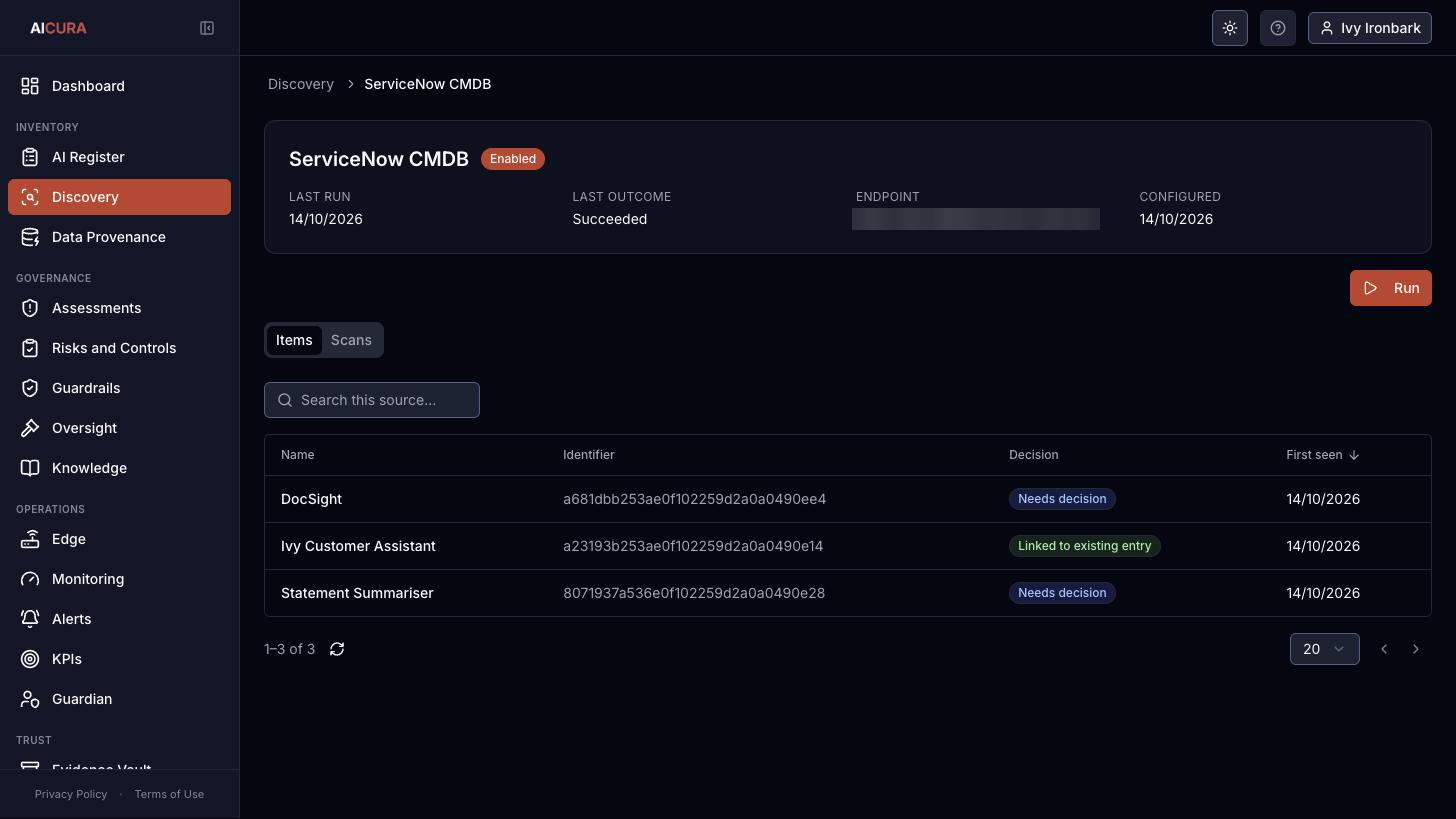The image size is (1456, 819).
Task: Open the Ivy Customer Assistant row
Action: [848, 546]
